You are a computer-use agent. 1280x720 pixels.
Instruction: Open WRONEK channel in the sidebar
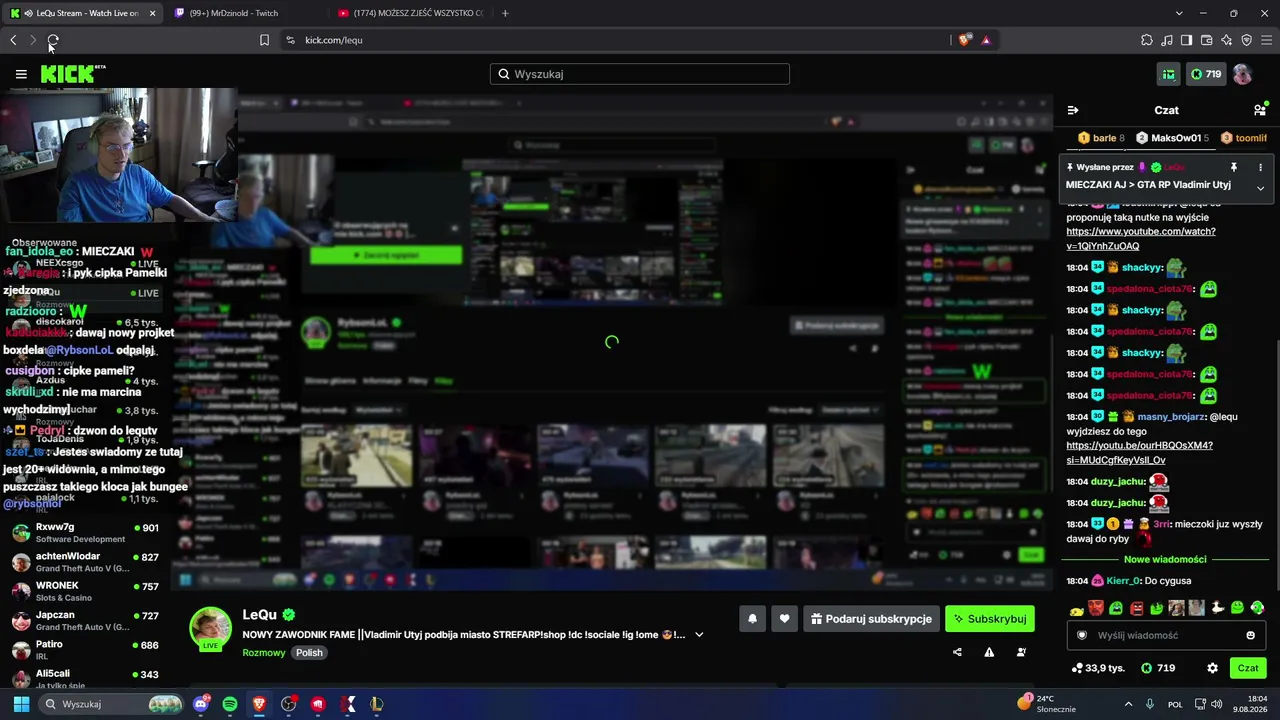click(x=85, y=591)
